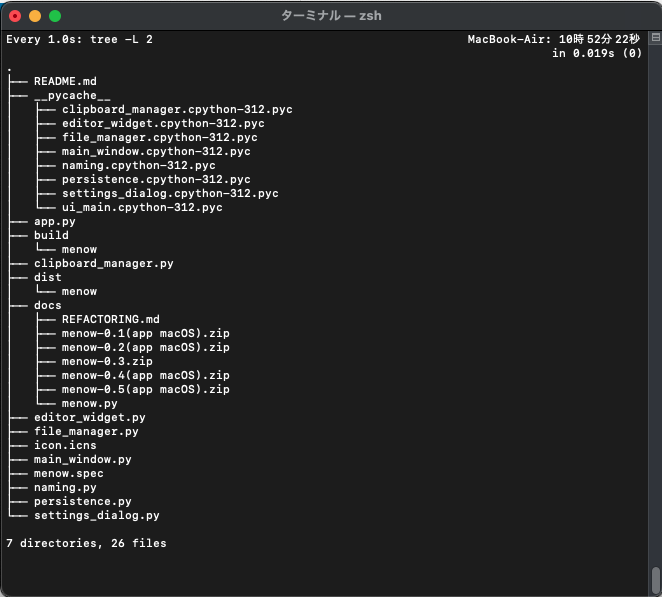Click persistence.cpython-312.pyc
This screenshot has height=597, width=662.
(x=156, y=179)
